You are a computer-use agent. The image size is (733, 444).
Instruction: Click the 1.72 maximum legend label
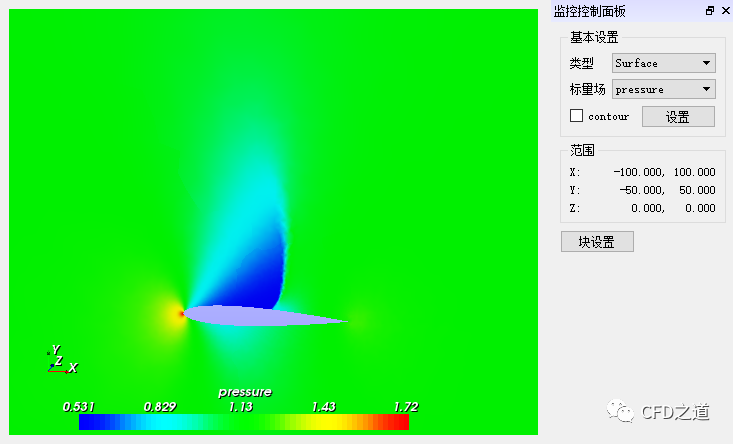click(x=406, y=407)
